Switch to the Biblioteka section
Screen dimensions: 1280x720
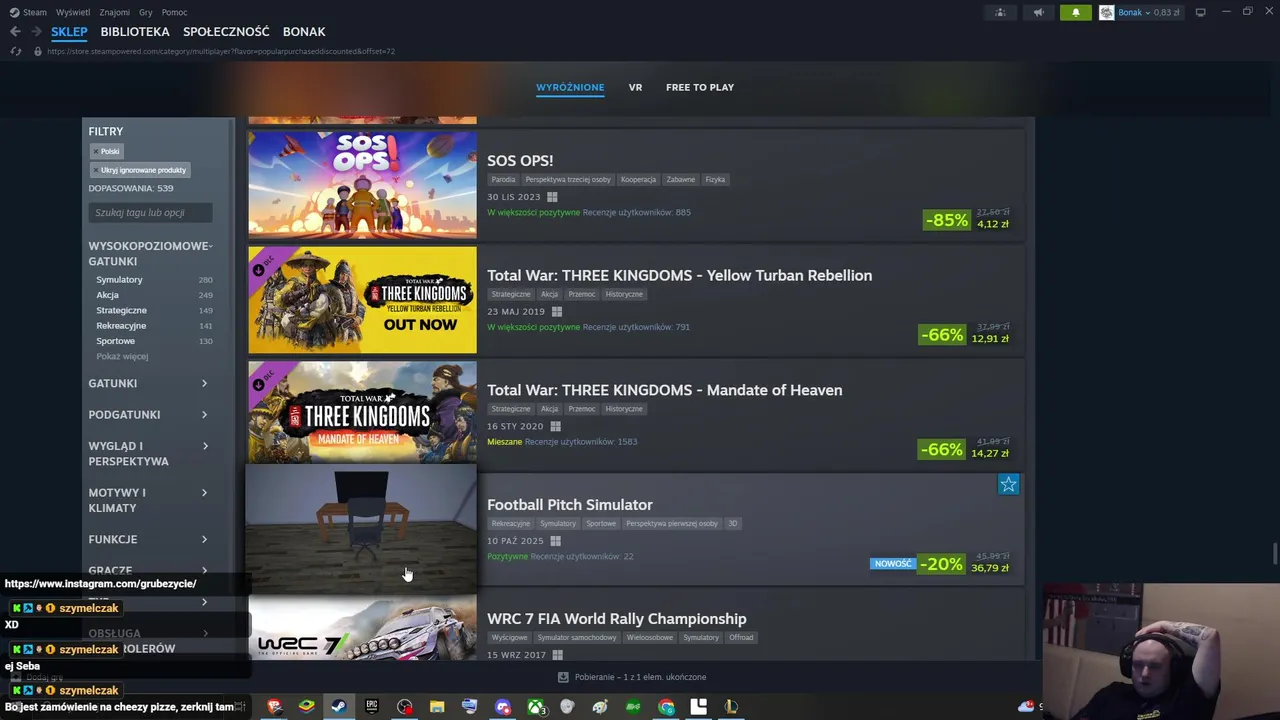tap(135, 32)
